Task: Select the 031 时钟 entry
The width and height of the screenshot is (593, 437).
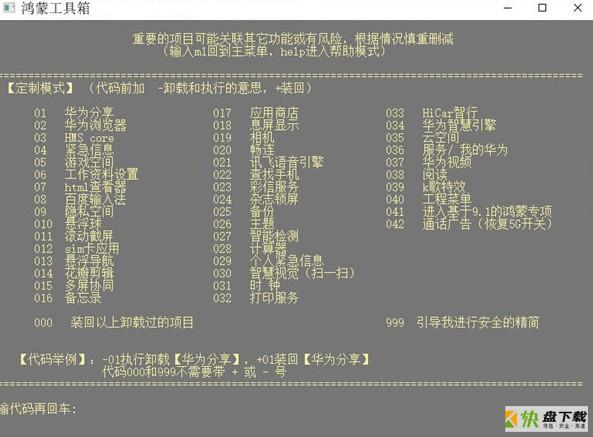Action: point(247,286)
